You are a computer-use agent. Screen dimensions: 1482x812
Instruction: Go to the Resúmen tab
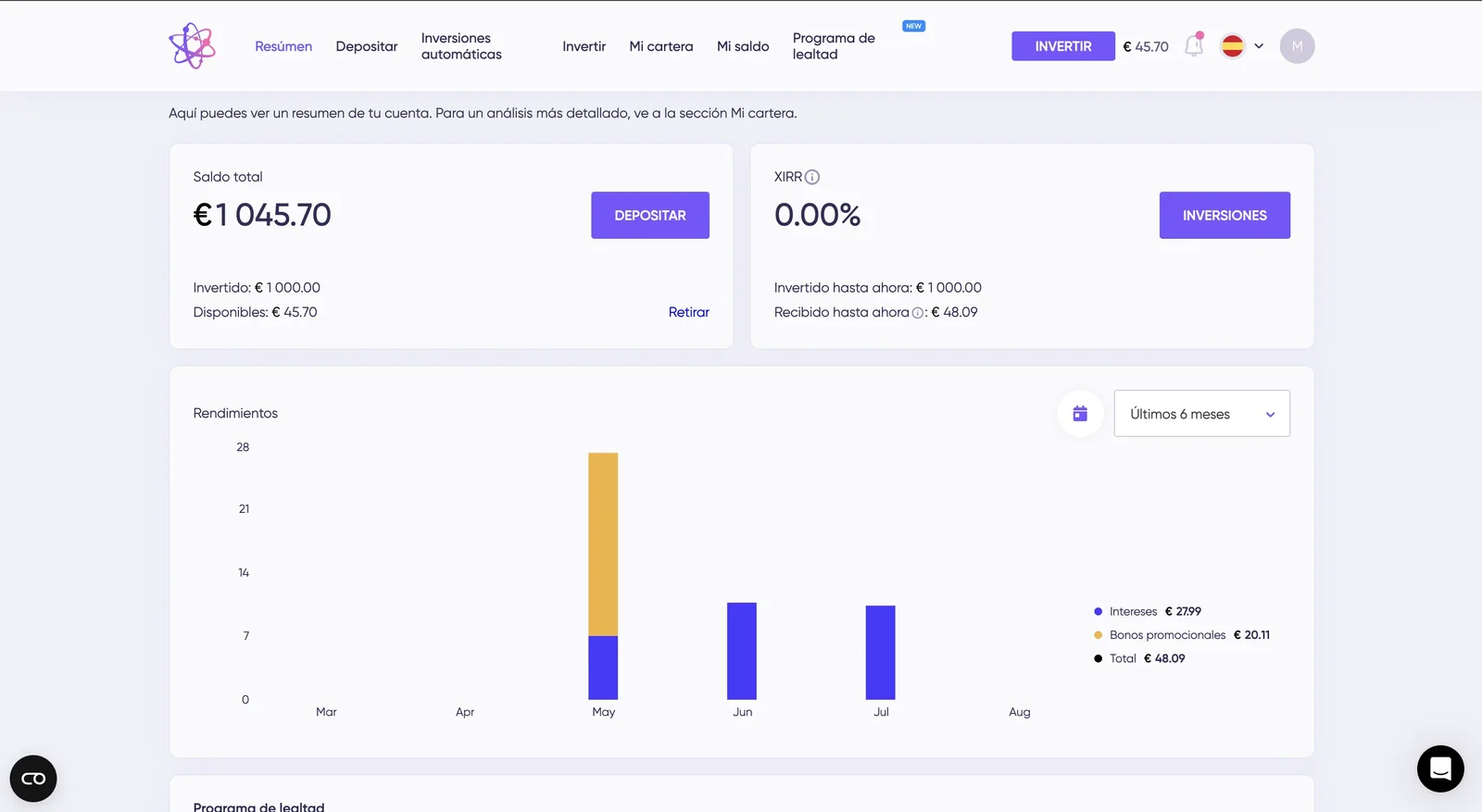coord(283,46)
